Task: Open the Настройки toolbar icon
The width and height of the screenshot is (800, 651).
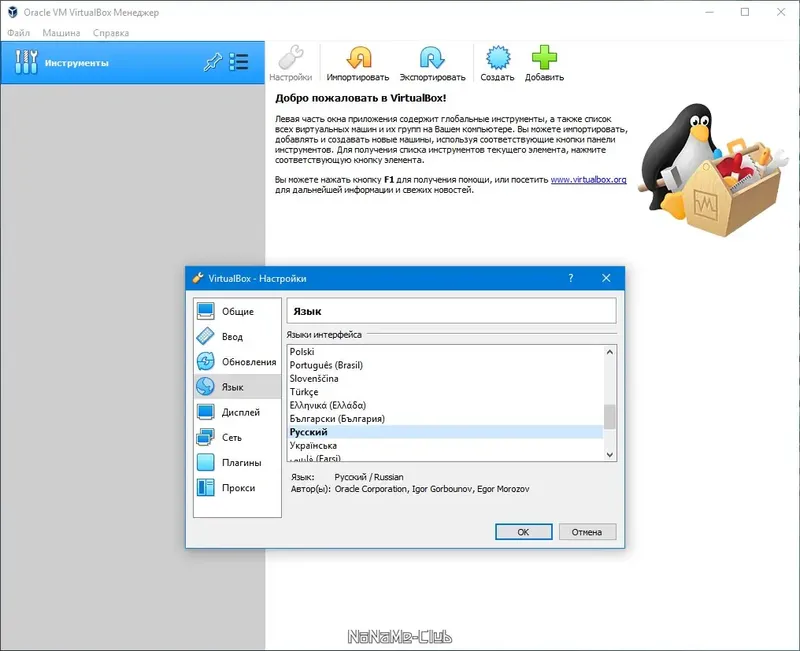Action: pos(291,63)
